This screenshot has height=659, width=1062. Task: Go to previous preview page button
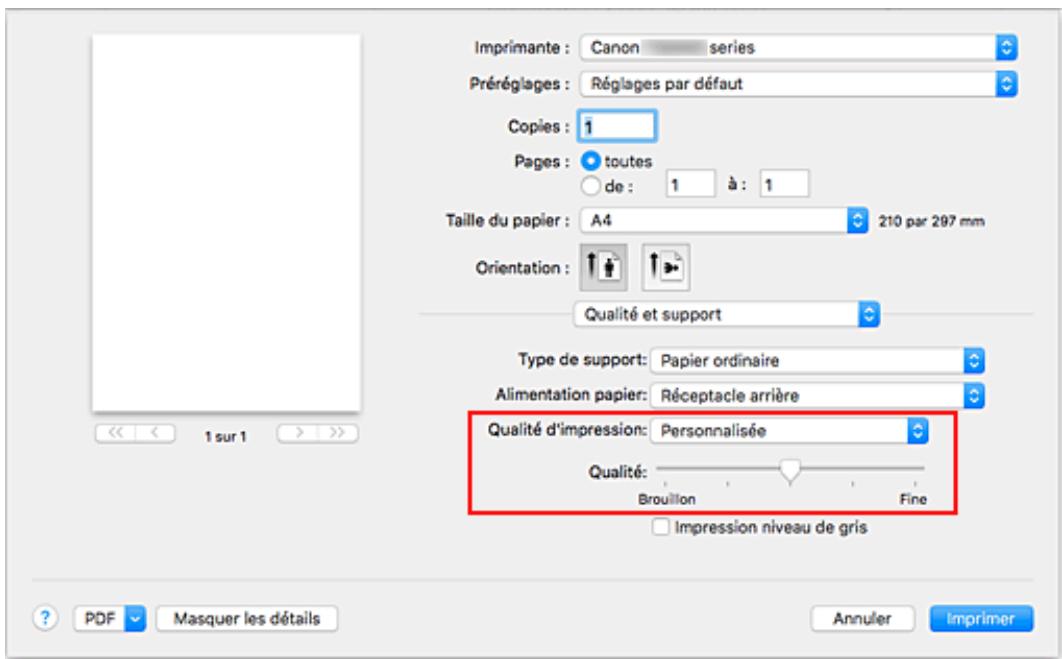[155, 433]
